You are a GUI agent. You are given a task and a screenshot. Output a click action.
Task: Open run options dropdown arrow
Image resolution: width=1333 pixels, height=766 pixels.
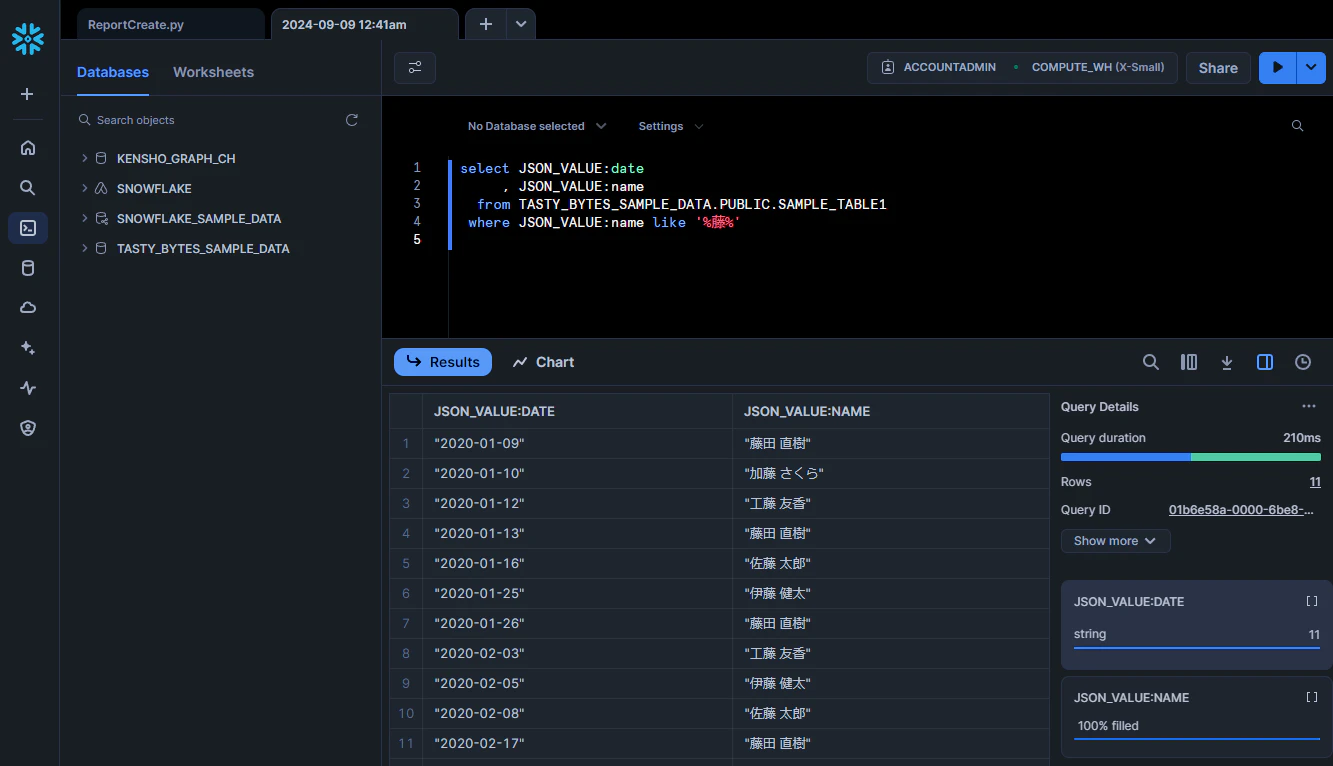click(x=1311, y=68)
